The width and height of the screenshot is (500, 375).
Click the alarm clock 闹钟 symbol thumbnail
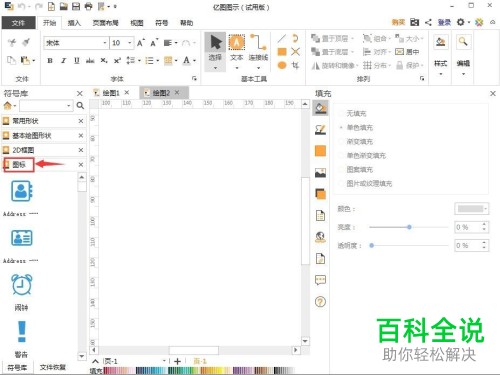click(x=22, y=285)
